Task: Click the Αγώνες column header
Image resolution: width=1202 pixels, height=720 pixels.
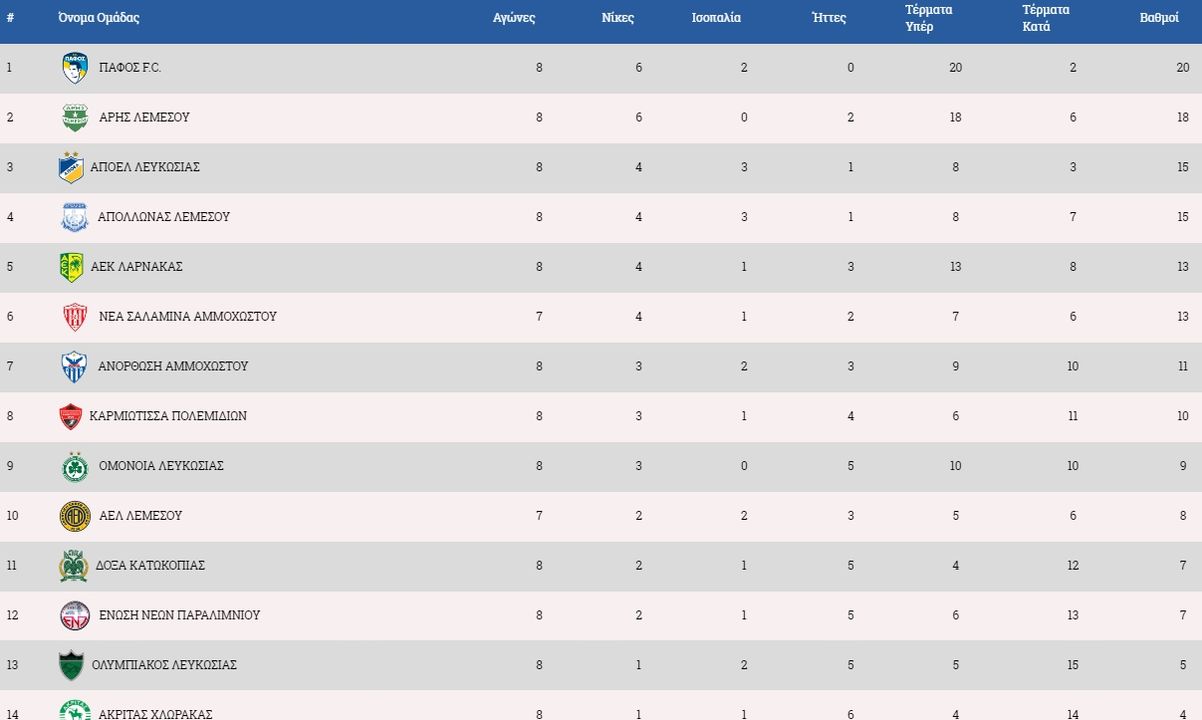Action: pyautogui.click(x=514, y=18)
